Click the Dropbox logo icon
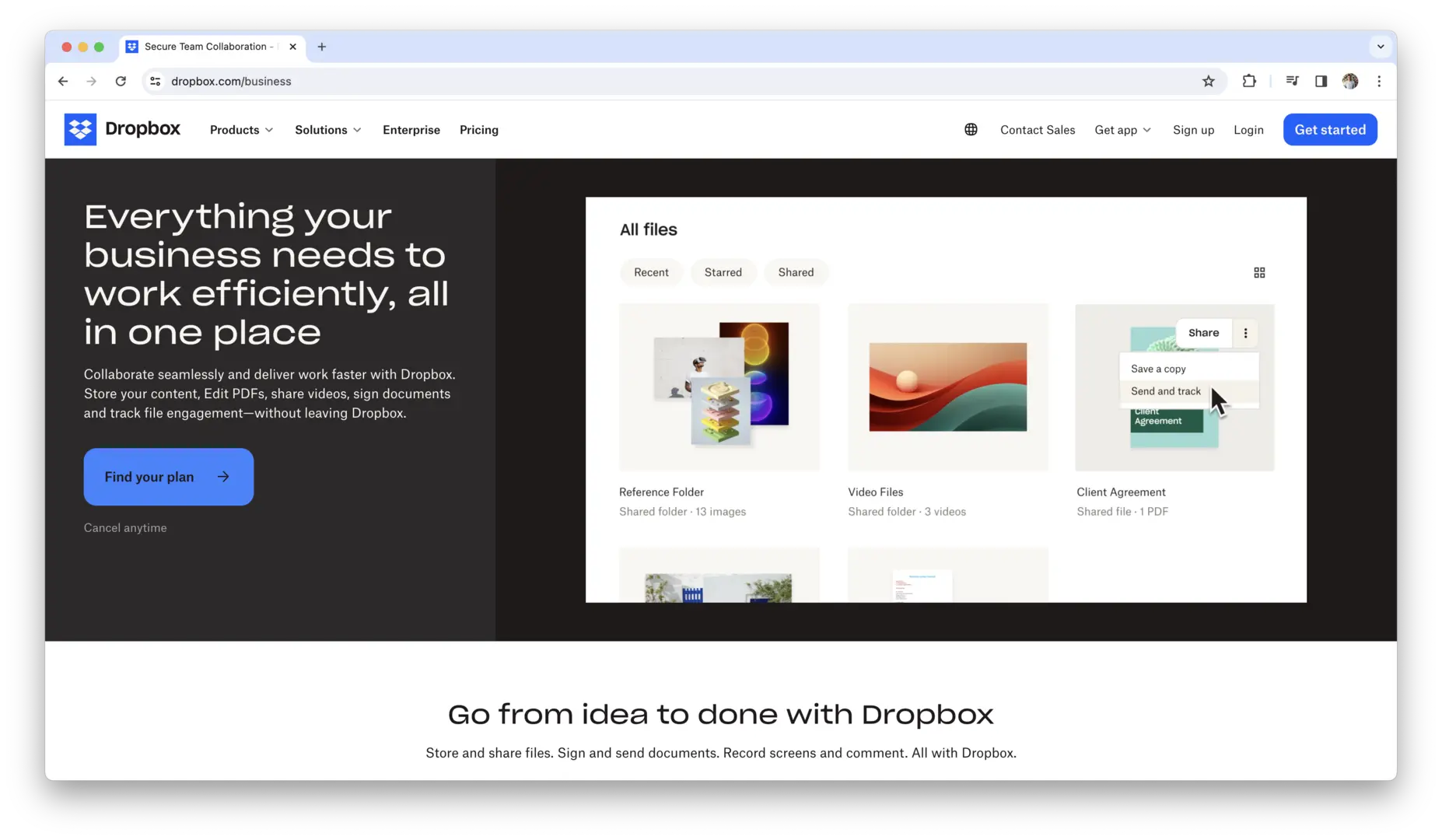Image resolution: width=1442 pixels, height=840 pixels. 80,130
